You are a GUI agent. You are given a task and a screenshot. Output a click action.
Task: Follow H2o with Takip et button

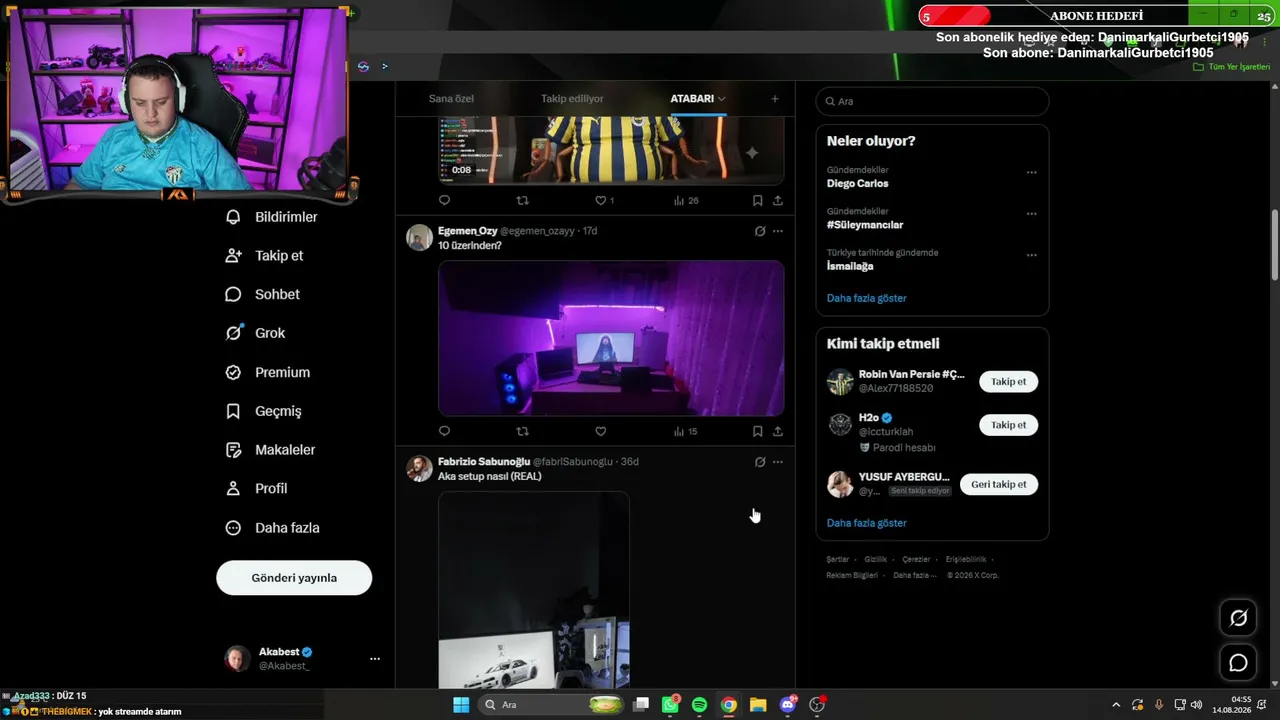click(x=1008, y=425)
